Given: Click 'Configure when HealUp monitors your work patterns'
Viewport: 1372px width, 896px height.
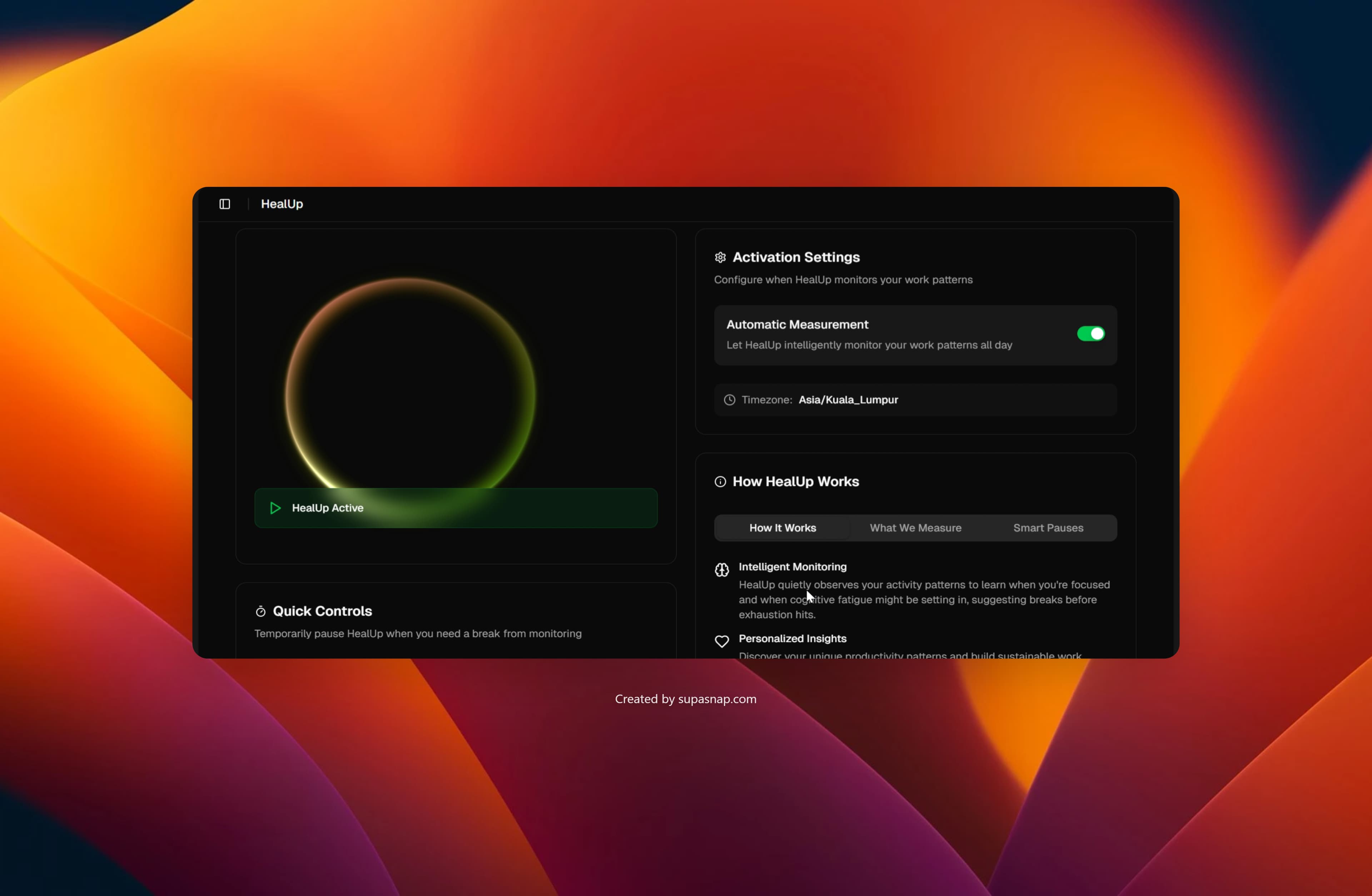Looking at the screenshot, I should [x=843, y=280].
